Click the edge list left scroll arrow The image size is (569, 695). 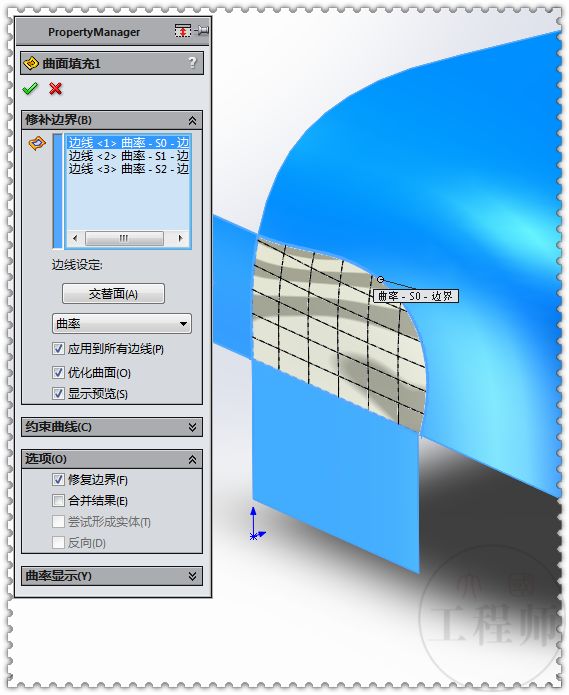pos(75,238)
